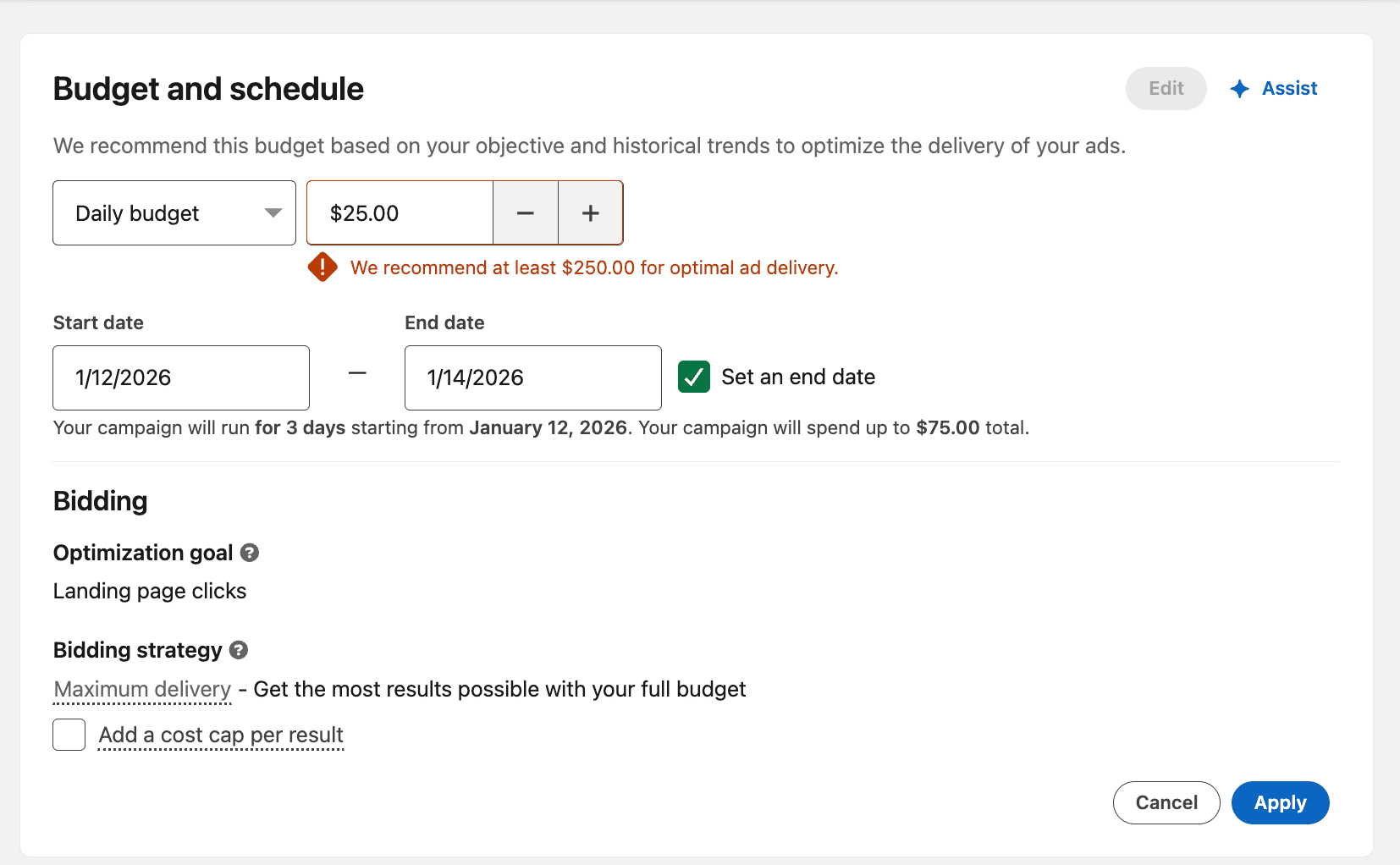Open the help tooltip next to Bidding strategy
Viewport: 1400px width, 865px height.
point(238,650)
